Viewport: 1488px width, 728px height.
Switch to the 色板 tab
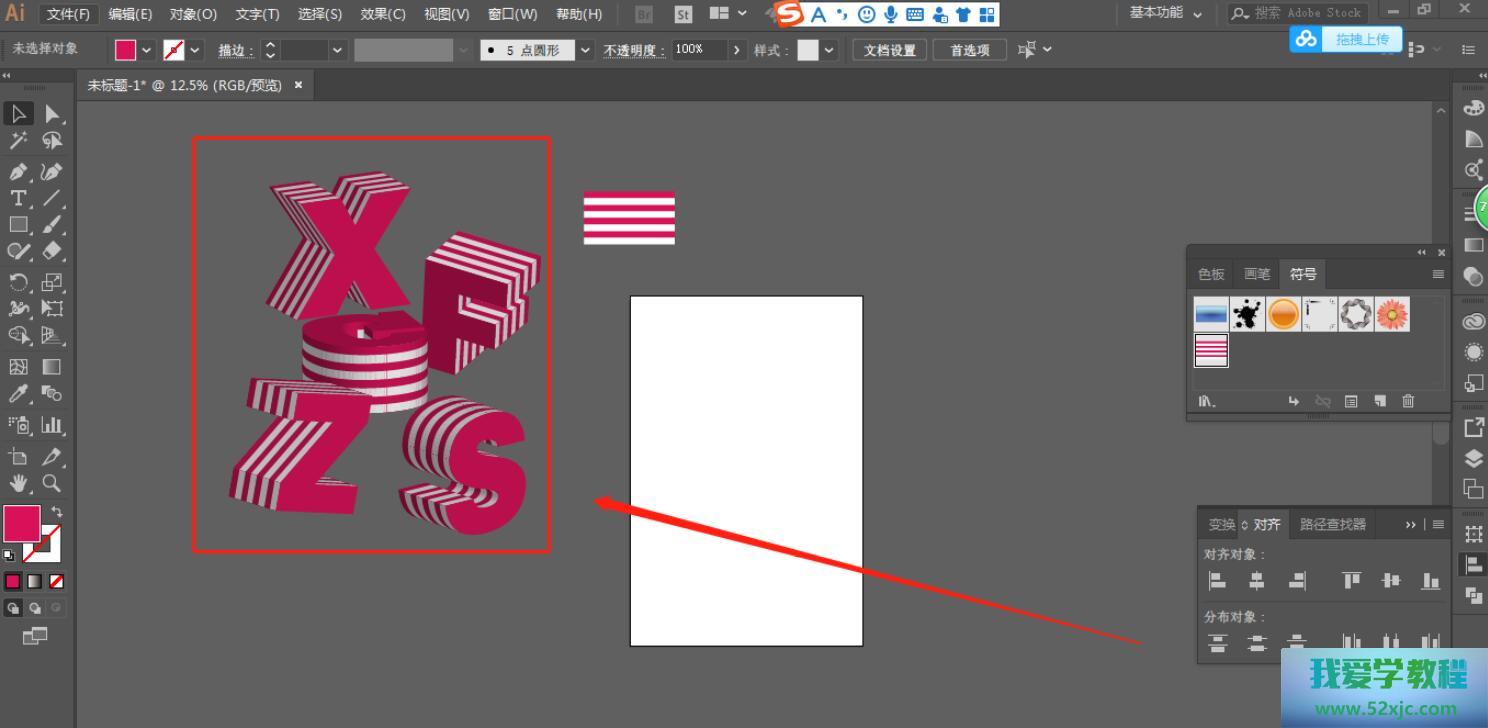click(x=1211, y=274)
